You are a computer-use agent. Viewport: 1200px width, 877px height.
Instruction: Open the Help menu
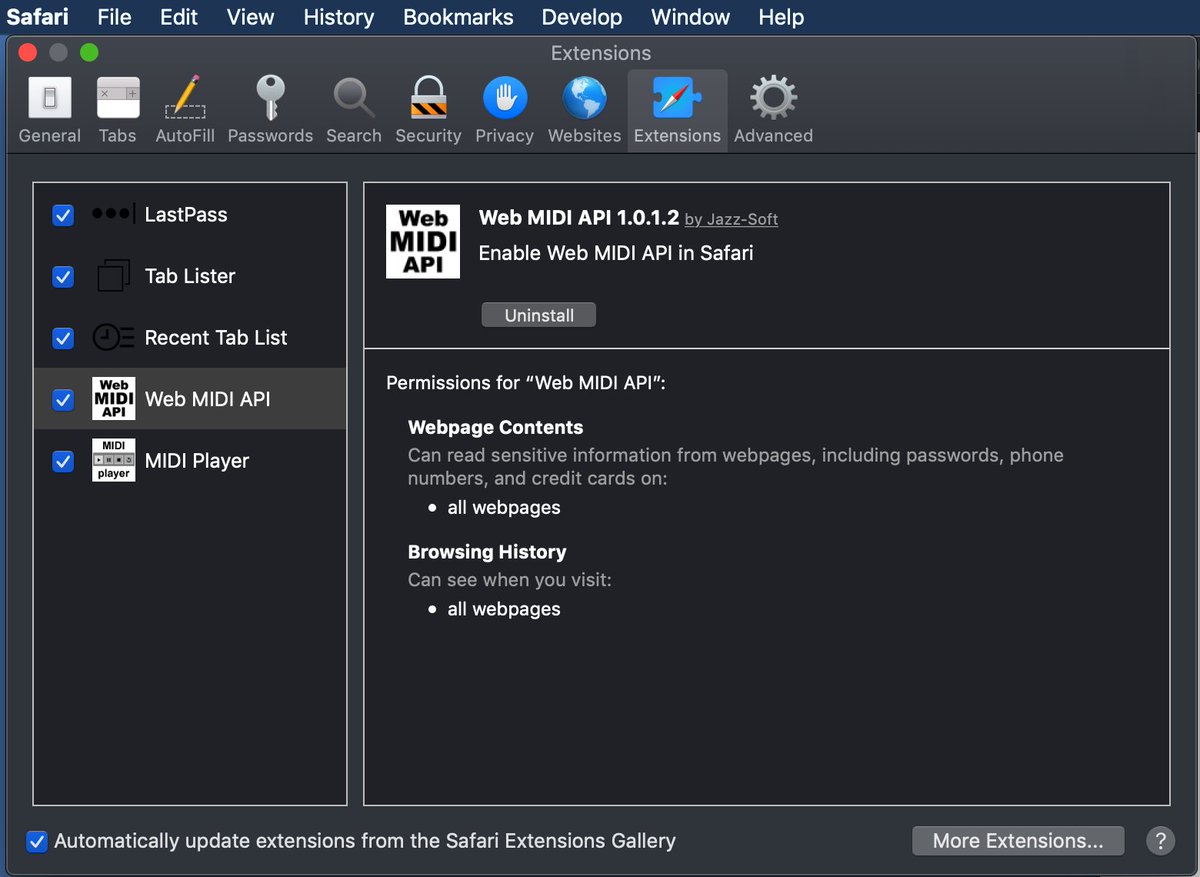point(781,17)
